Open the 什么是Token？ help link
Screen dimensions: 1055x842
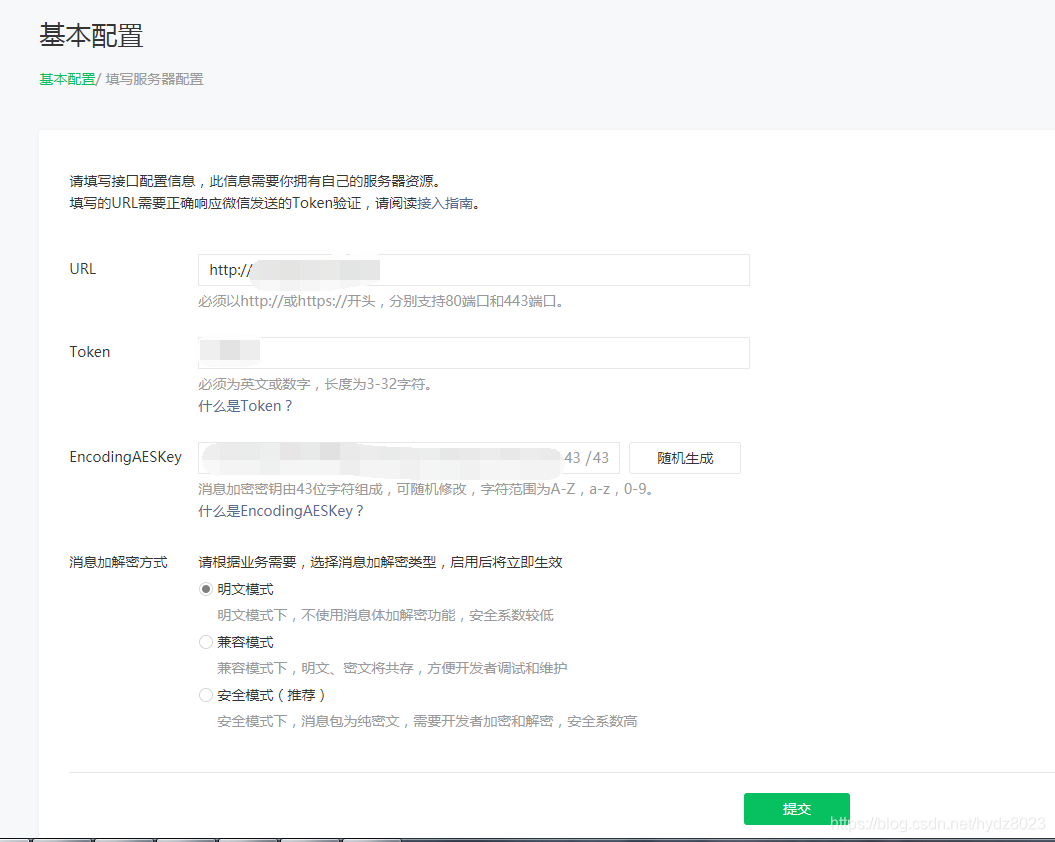(245, 406)
